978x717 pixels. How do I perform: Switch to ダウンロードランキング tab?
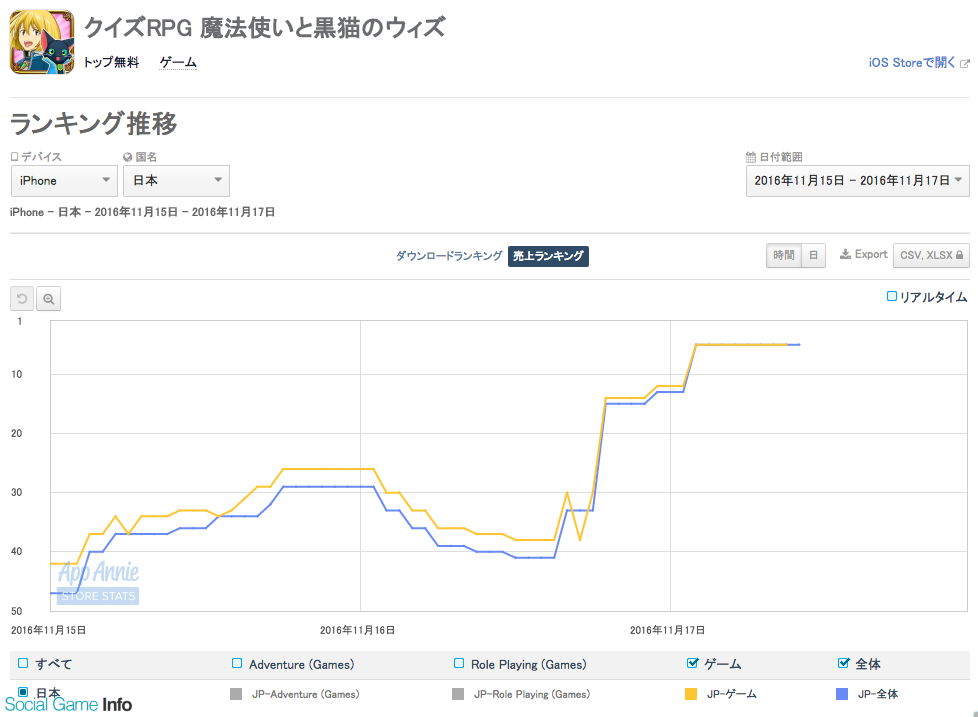point(448,256)
